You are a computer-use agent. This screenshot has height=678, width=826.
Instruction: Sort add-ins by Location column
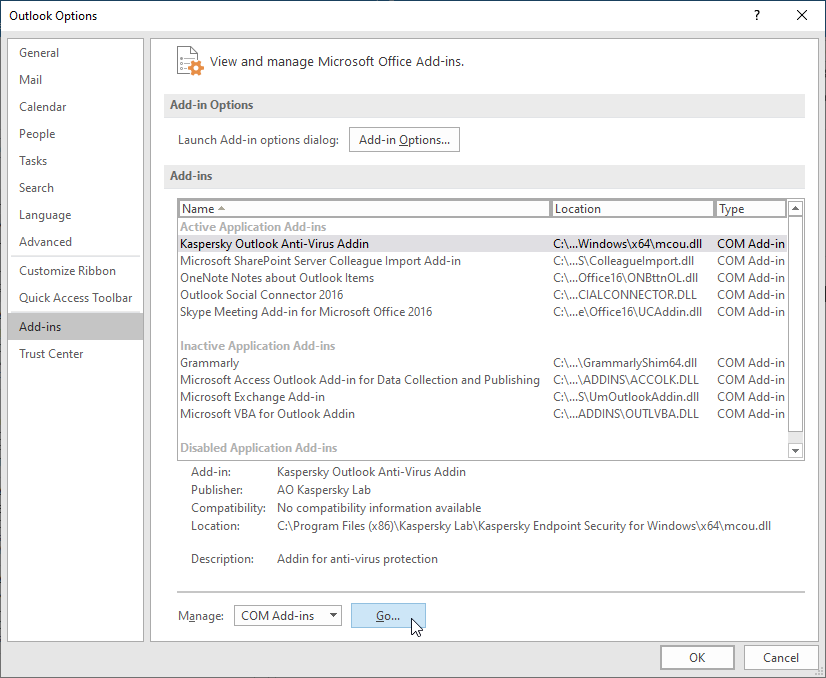coord(632,209)
